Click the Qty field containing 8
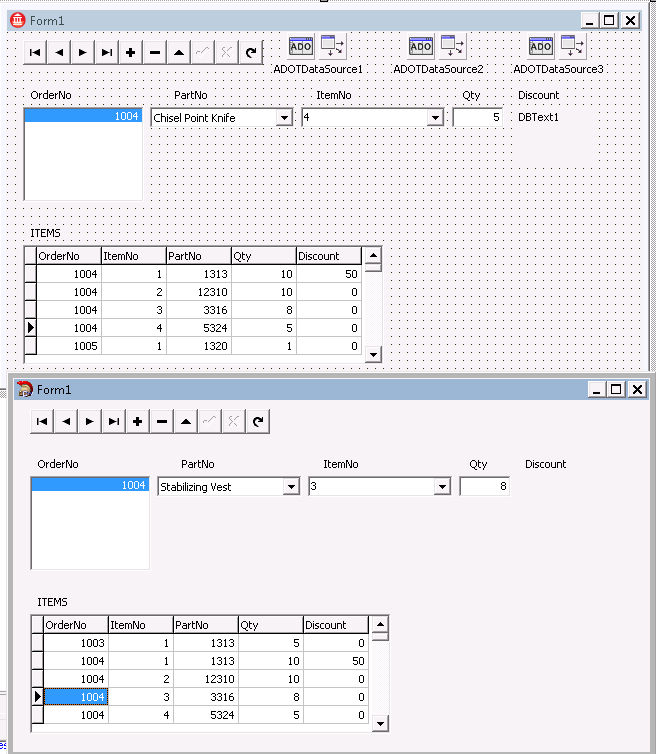This screenshot has width=656, height=754. click(484, 486)
